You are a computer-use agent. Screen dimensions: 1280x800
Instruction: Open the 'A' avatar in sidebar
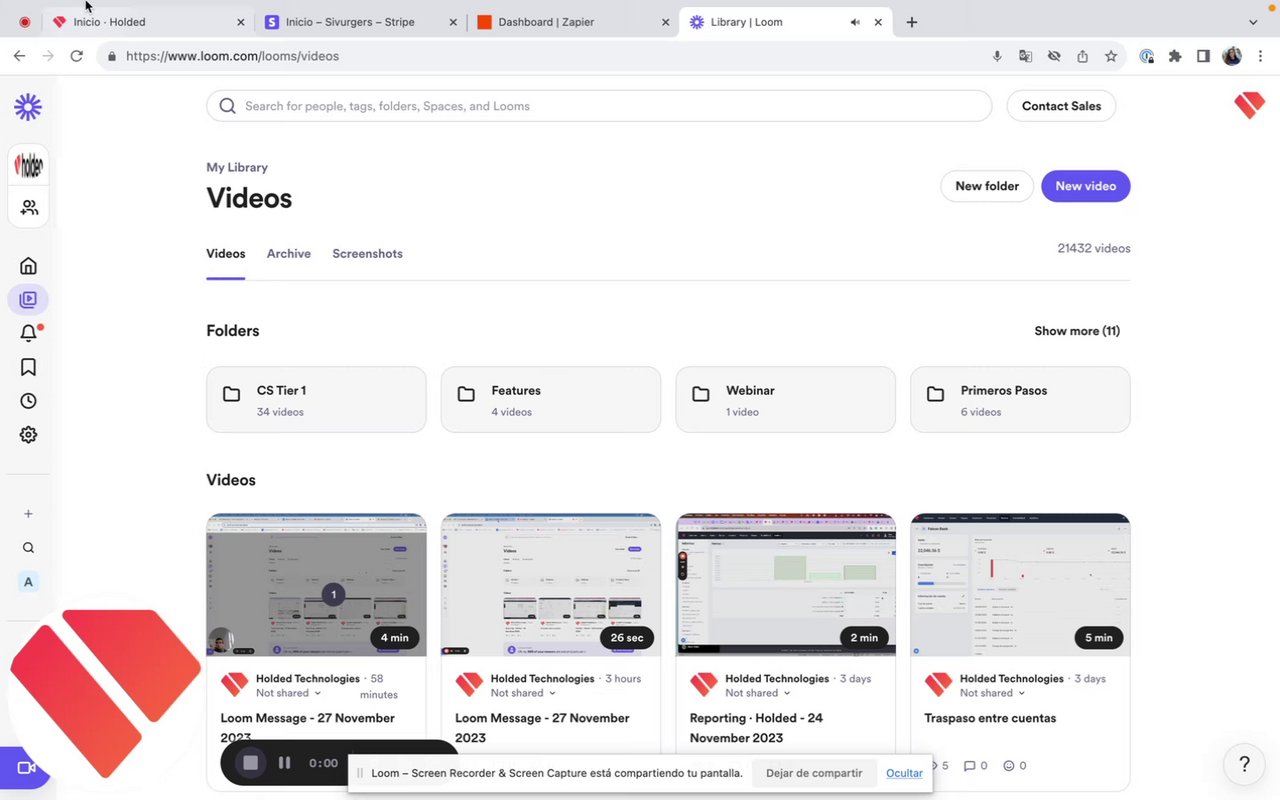(28, 582)
